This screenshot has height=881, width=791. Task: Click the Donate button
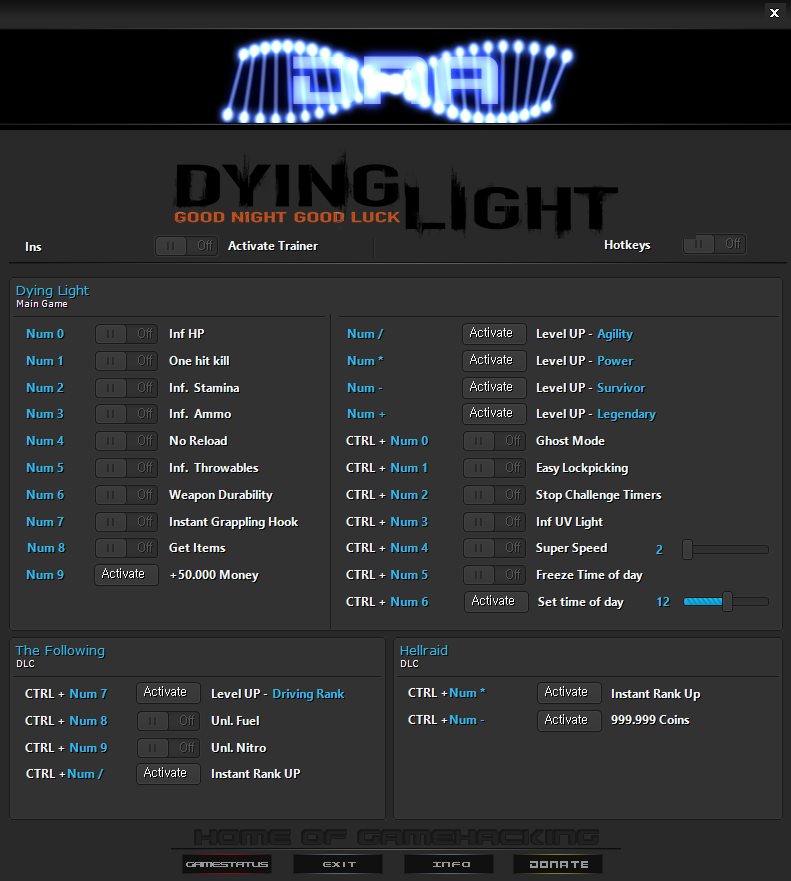pyautogui.click(x=558, y=864)
